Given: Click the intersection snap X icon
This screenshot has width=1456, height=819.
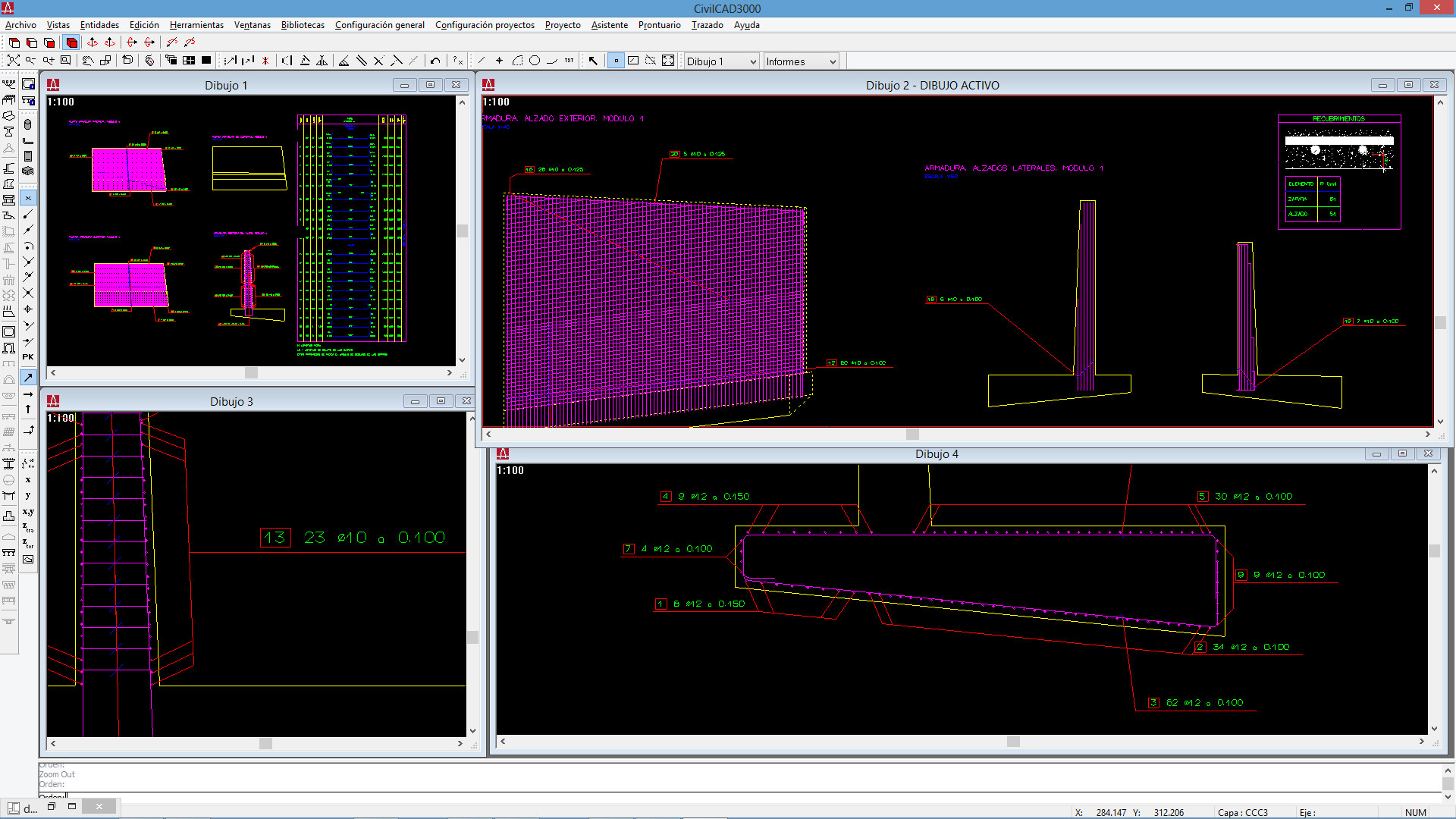Looking at the screenshot, I should click(x=28, y=293).
